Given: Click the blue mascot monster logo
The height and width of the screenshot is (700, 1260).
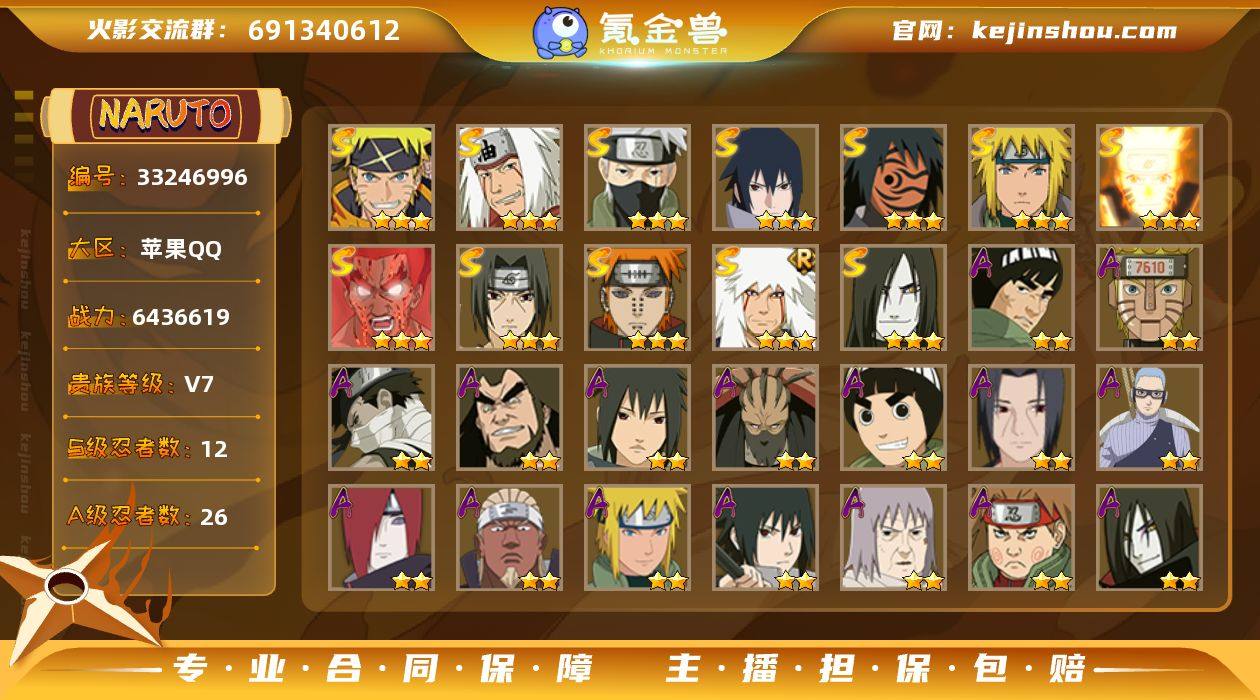Looking at the screenshot, I should (x=560, y=32).
